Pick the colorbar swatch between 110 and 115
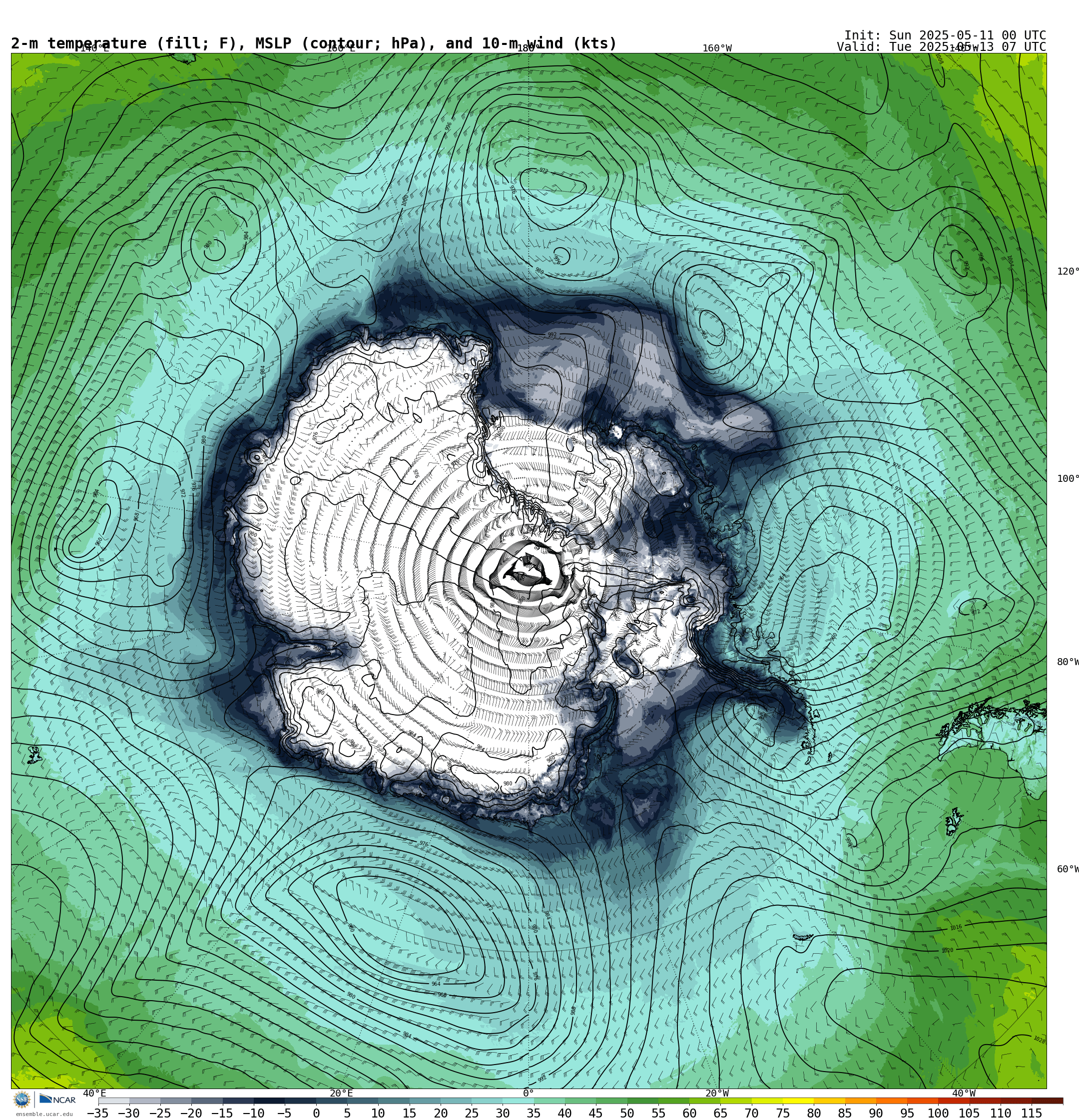Screen dimensions: 1079x1120 tap(1016, 1101)
